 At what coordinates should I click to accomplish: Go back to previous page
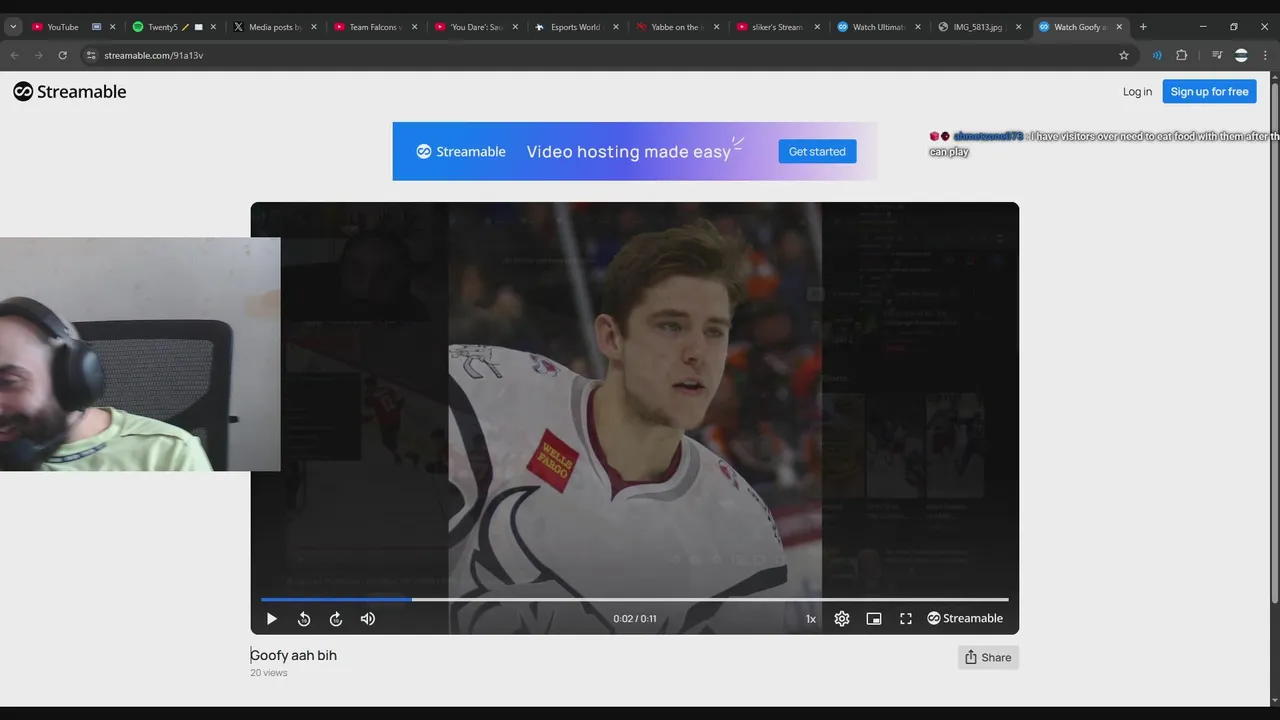point(14,55)
